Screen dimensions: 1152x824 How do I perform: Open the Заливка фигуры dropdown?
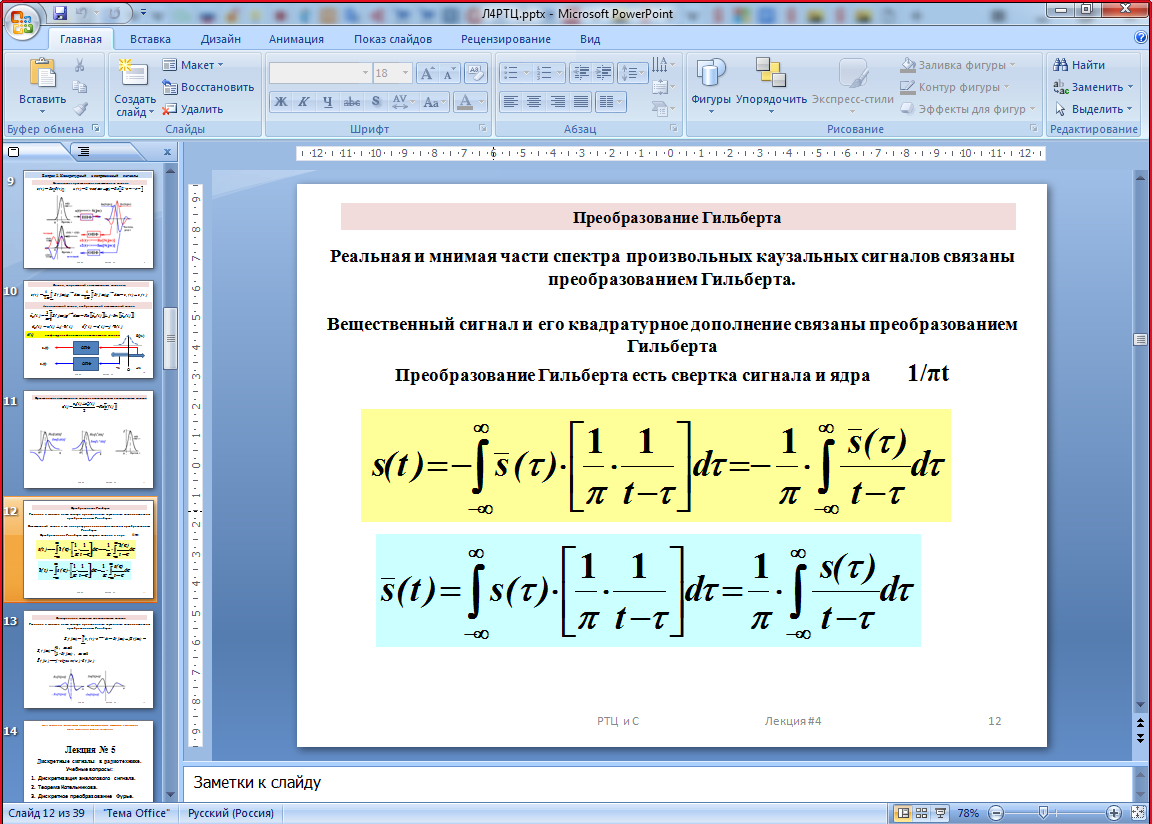tap(958, 65)
